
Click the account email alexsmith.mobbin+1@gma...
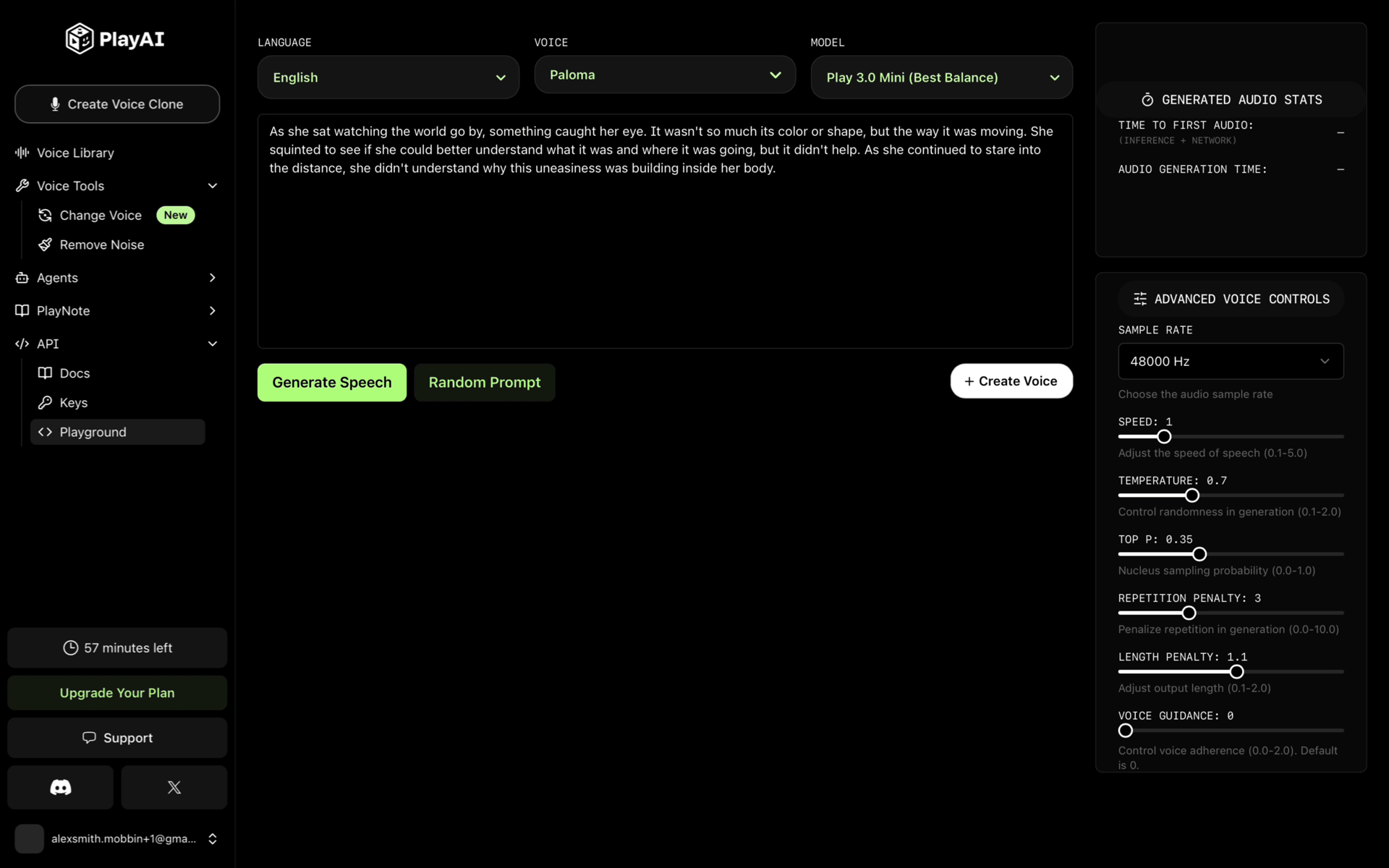124,839
